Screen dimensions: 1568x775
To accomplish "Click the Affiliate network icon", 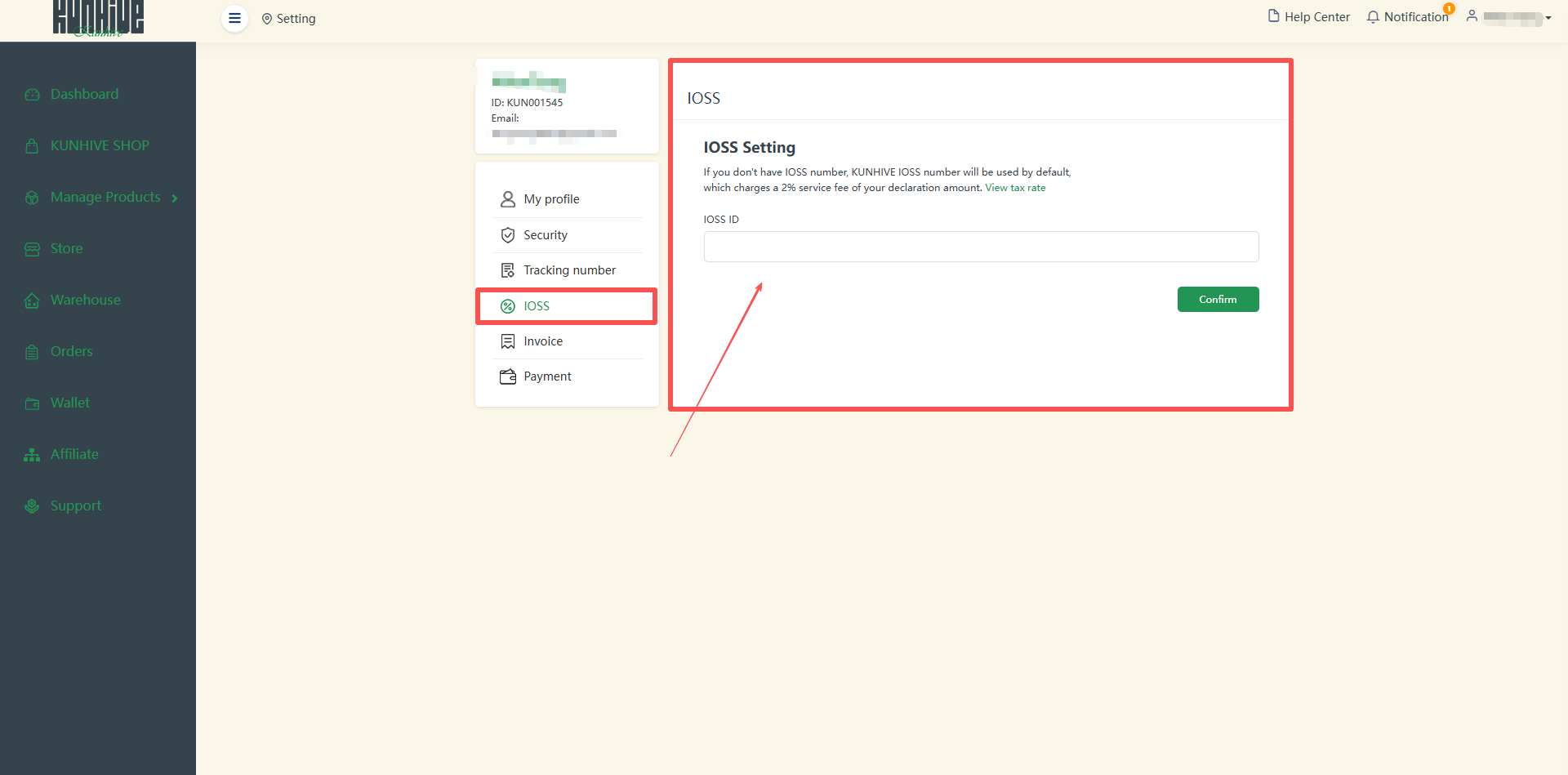I will (32, 455).
